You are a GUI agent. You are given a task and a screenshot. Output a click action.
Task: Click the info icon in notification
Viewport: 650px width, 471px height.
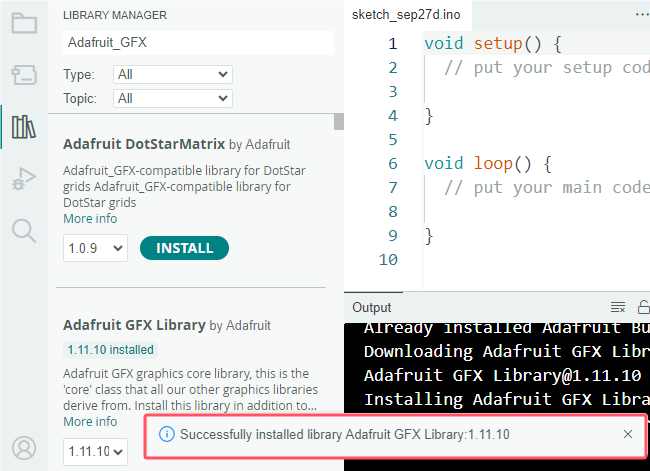[x=167, y=435]
